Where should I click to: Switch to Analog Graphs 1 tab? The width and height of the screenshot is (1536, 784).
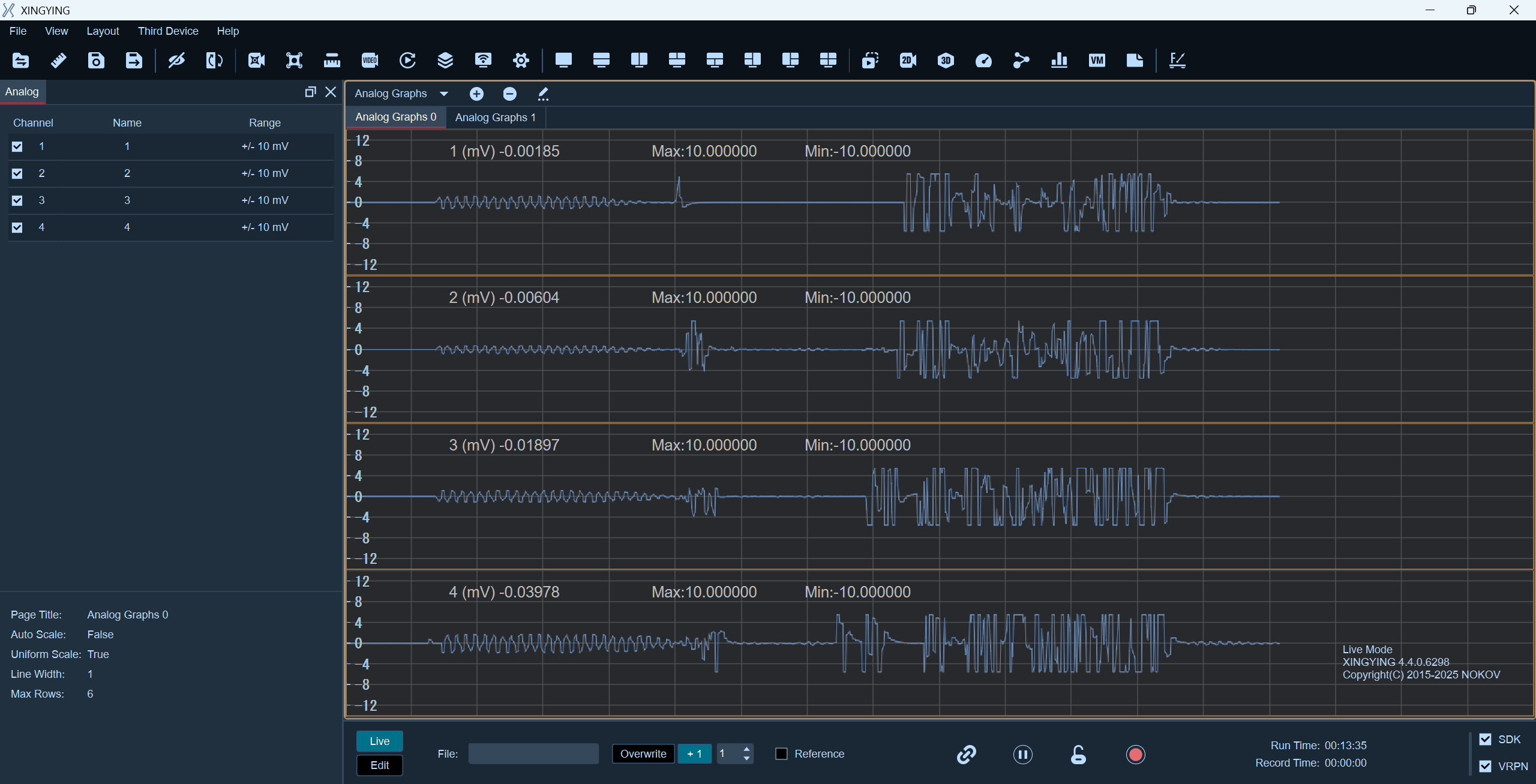click(496, 118)
